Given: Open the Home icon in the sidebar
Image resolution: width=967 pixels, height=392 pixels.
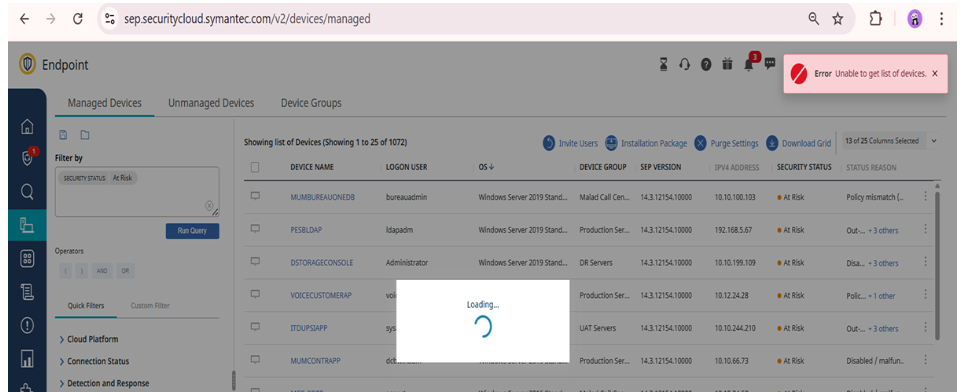Looking at the screenshot, I should pos(27,127).
